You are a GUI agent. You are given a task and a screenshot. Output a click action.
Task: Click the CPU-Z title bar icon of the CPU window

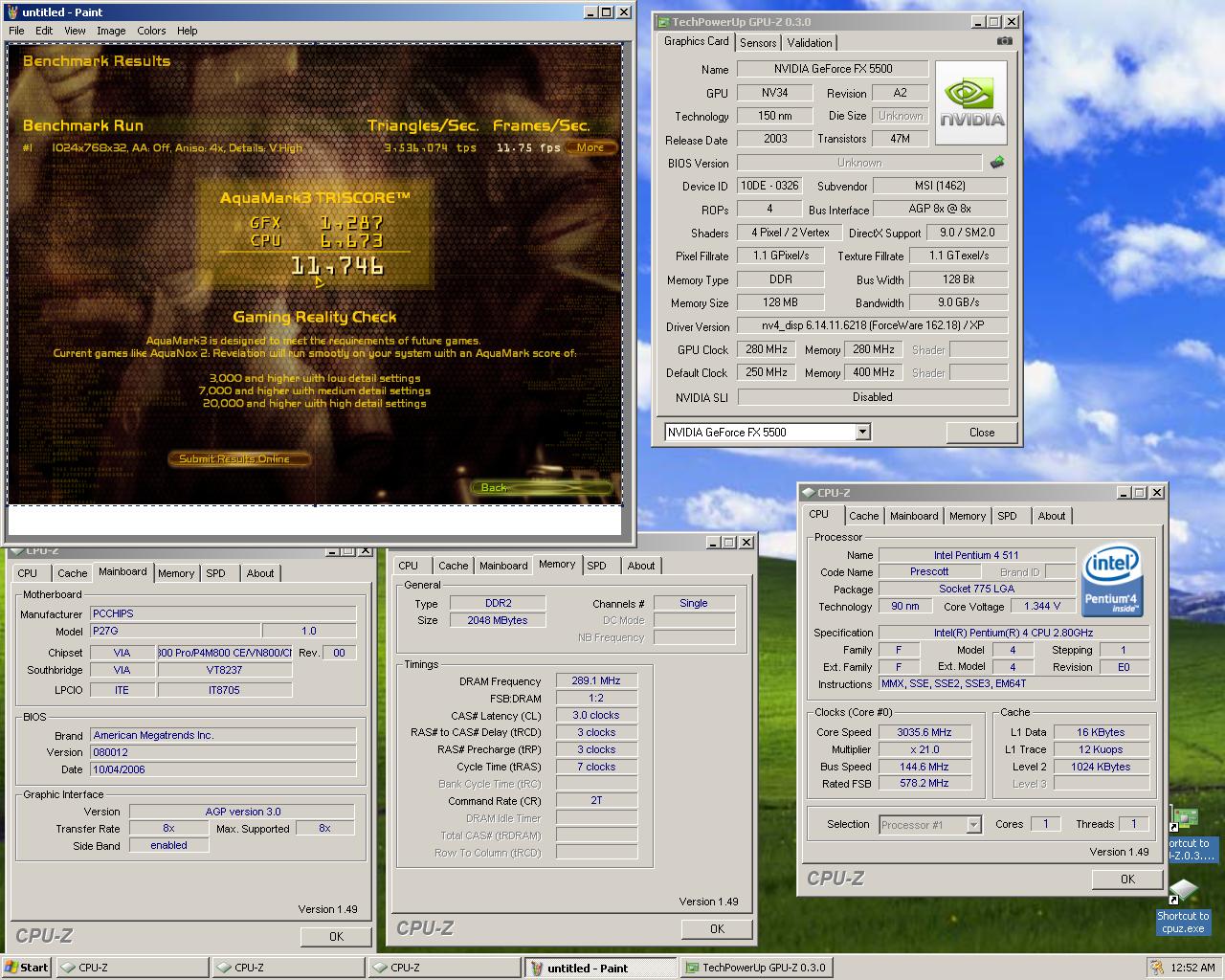(809, 493)
